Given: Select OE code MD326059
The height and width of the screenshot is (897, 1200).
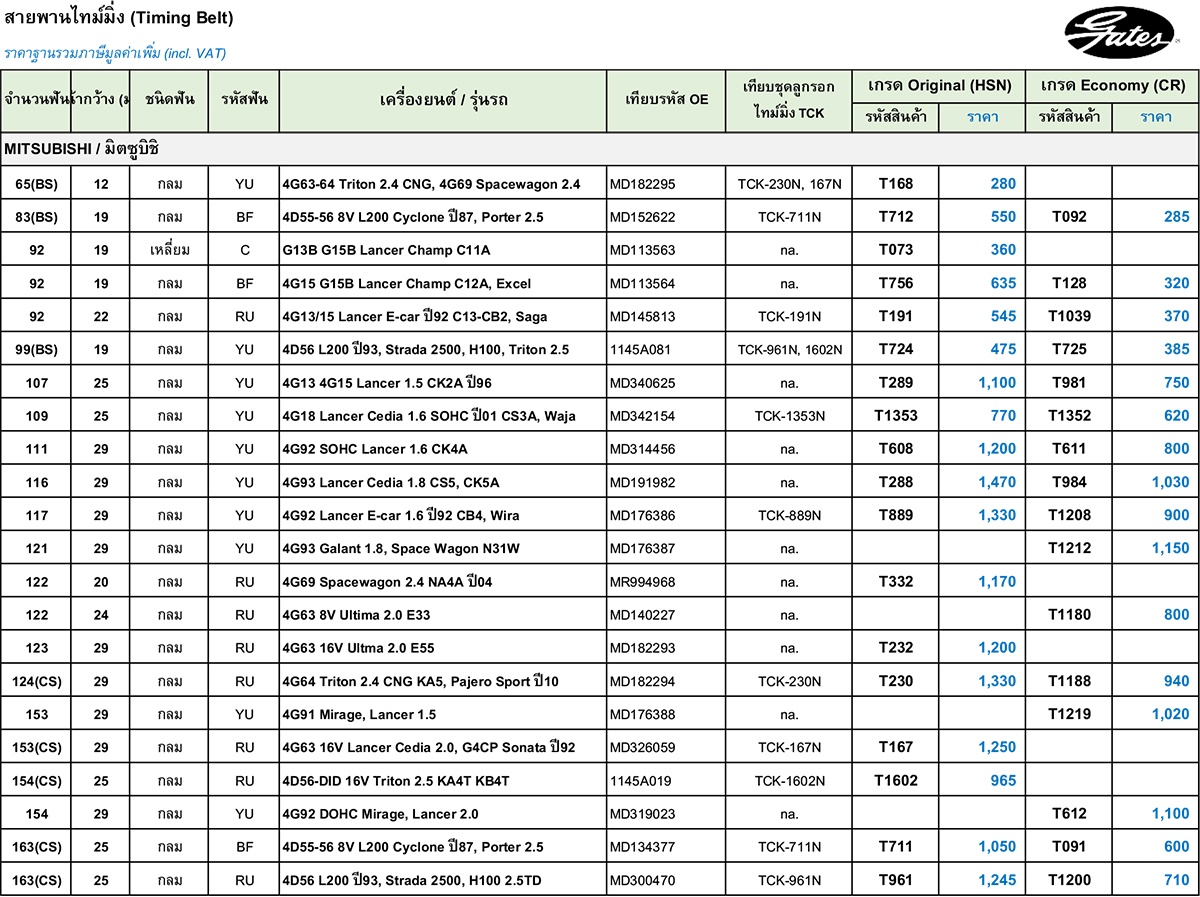Looking at the screenshot, I should click(x=643, y=748).
